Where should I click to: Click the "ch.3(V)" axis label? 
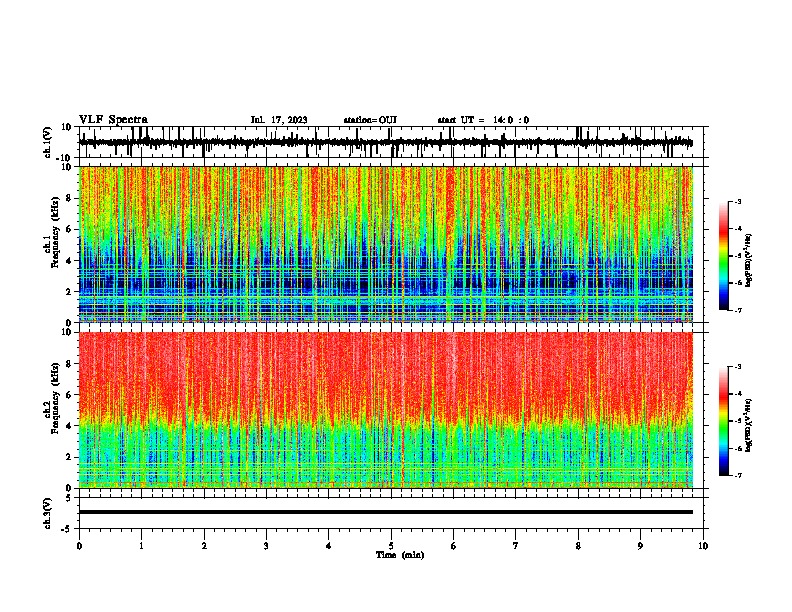coord(47,513)
